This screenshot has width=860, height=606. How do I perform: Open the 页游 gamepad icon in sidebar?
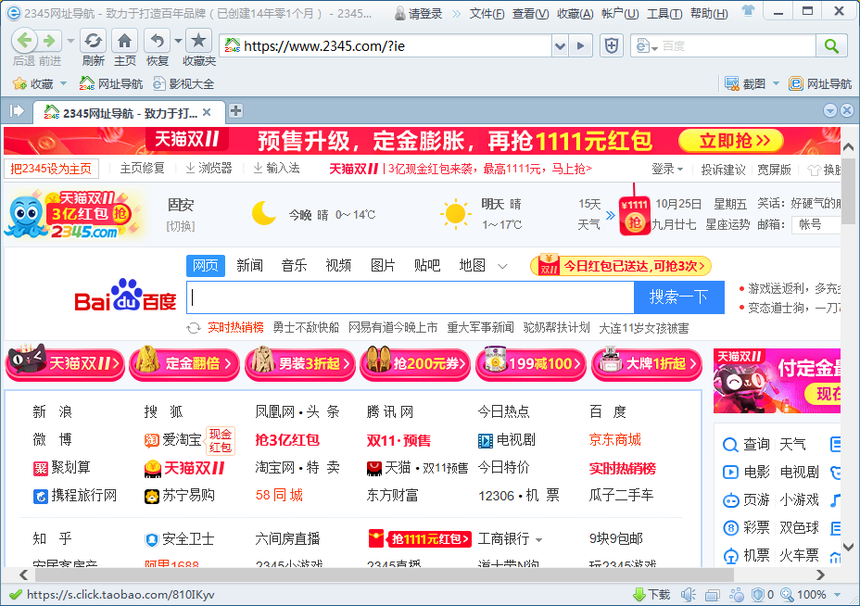coord(731,500)
